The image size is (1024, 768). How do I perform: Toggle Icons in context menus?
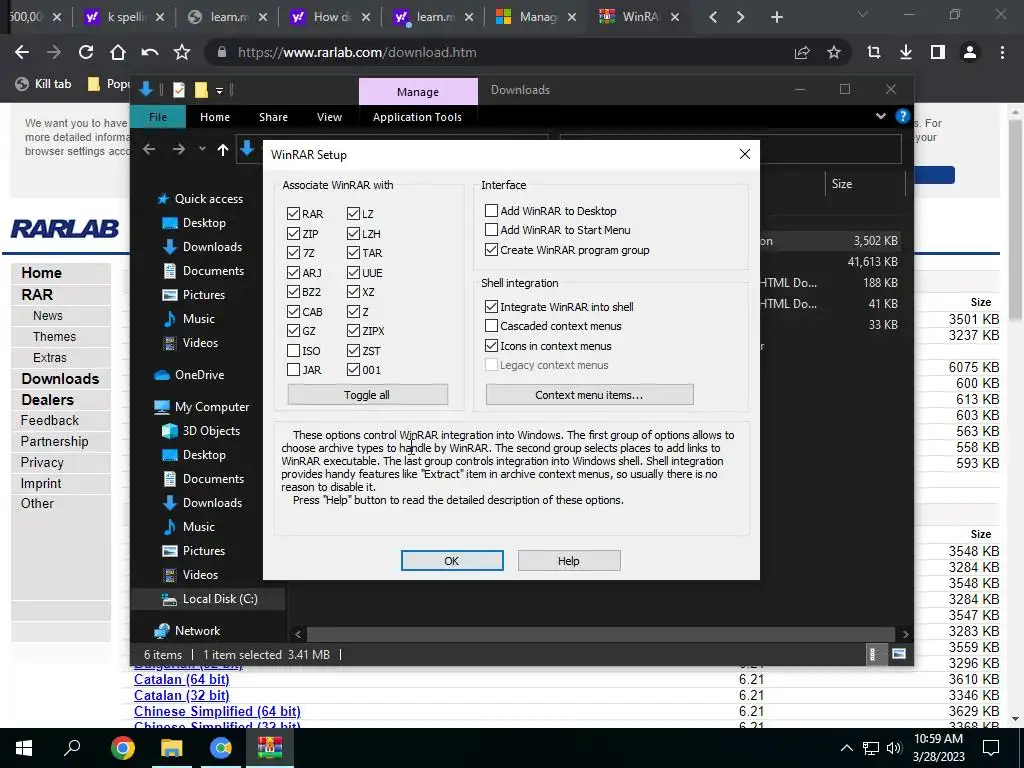(491, 345)
